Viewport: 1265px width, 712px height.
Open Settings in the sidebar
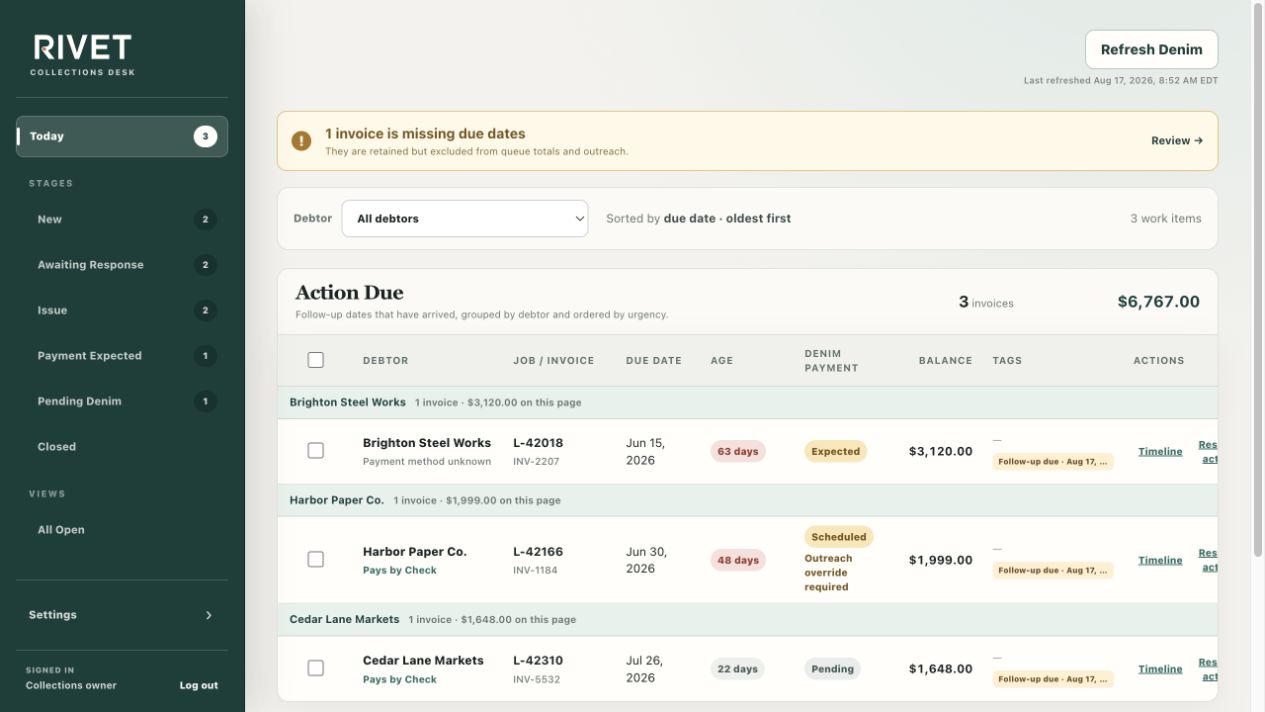coord(122,615)
